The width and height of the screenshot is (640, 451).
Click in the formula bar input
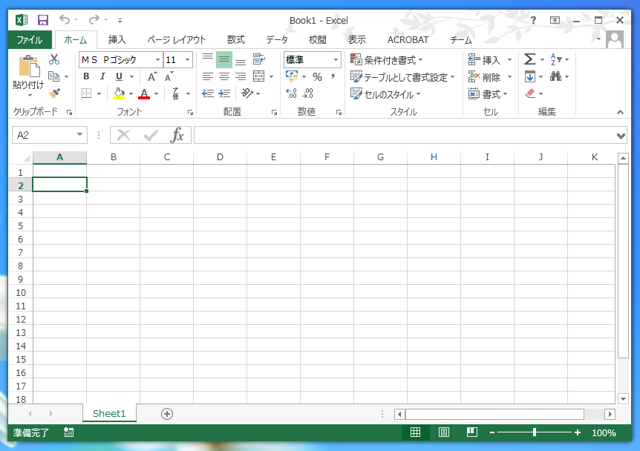click(404, 135)
